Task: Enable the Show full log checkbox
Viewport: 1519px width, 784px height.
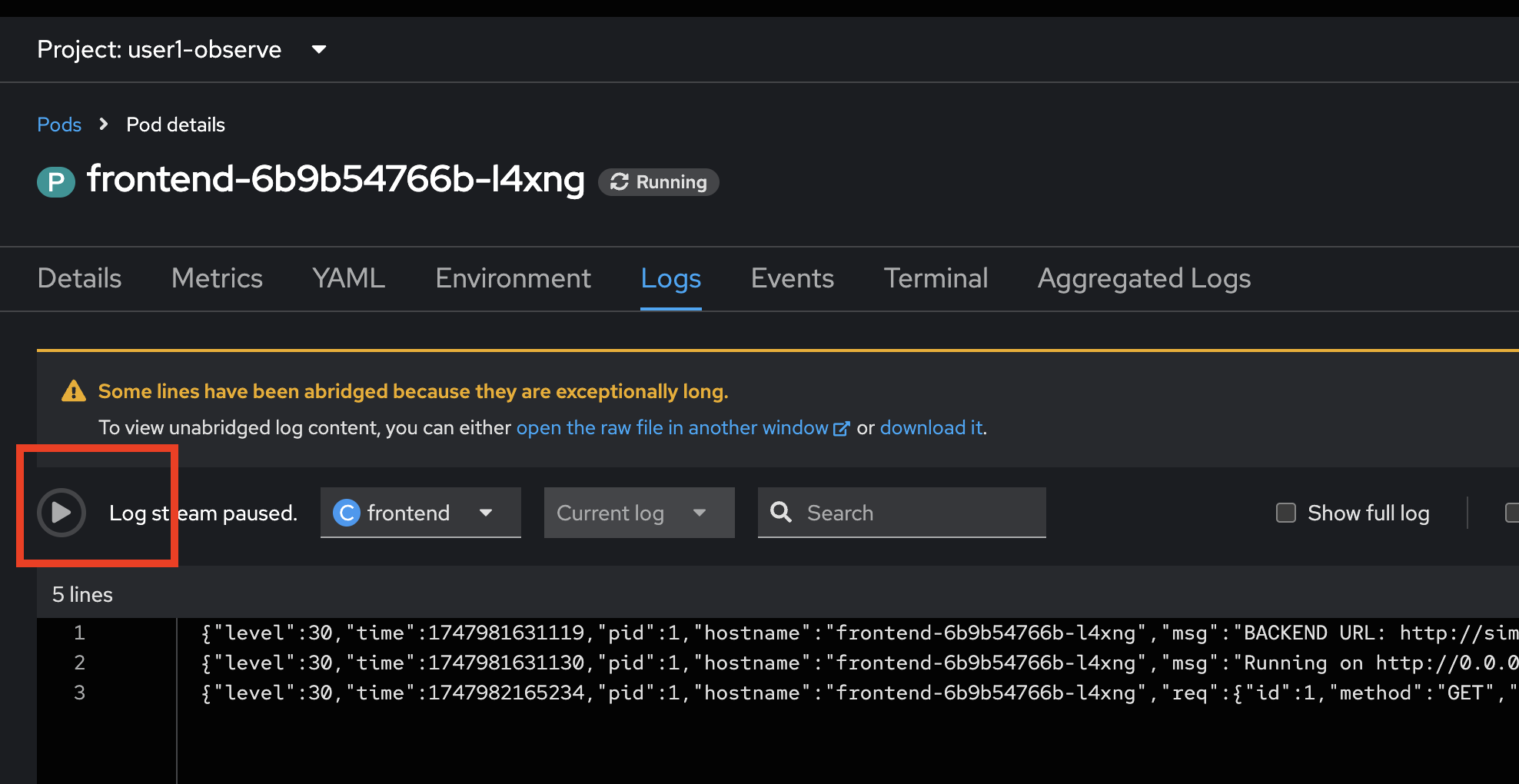Action: 1286,513
